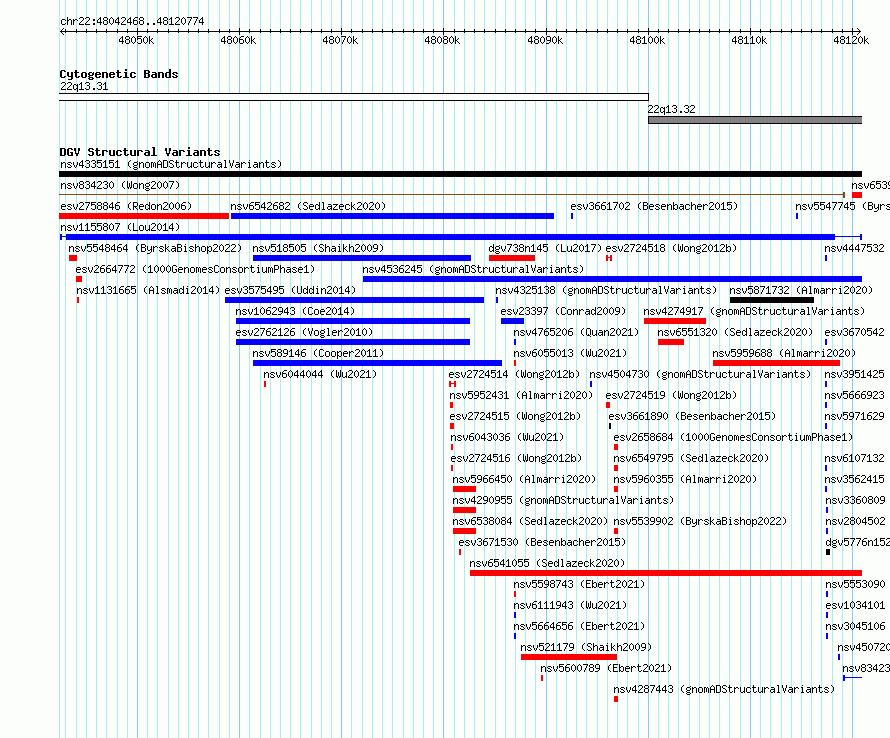Image resolution: width=890 pixels, height=738 pixels.
Task: Click the red nsv4274917 gnomAD variant bar
Action: [x=675, y=321]
